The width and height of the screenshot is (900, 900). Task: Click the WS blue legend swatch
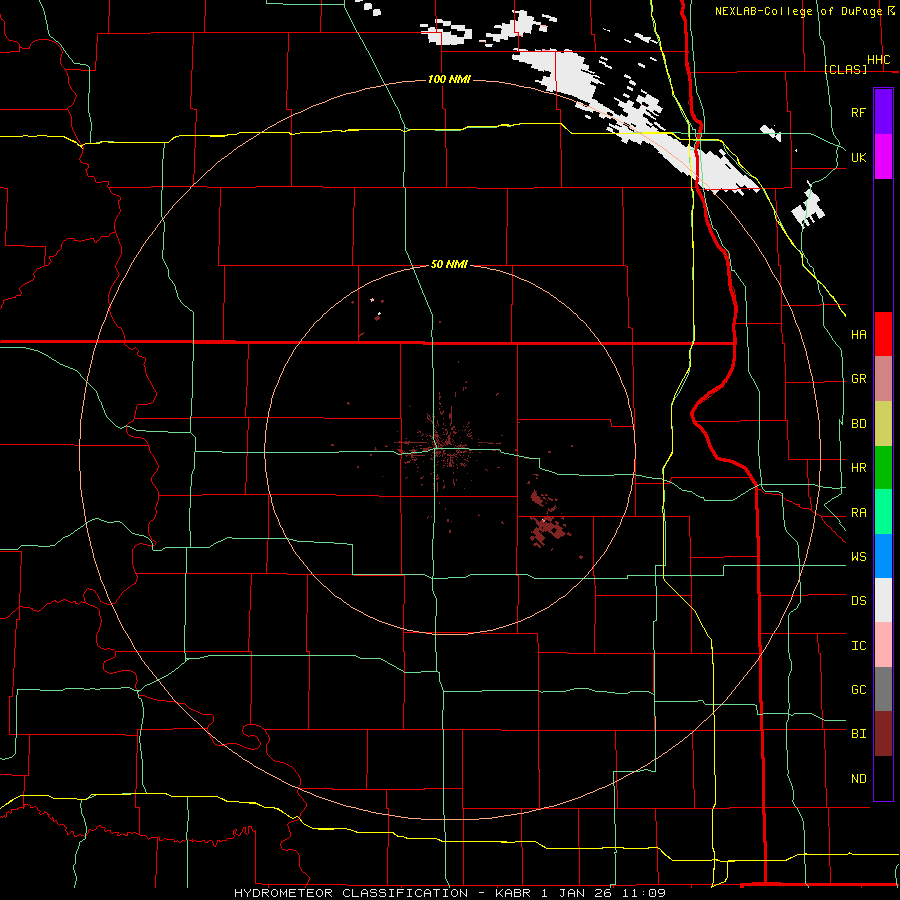[883, 556]
